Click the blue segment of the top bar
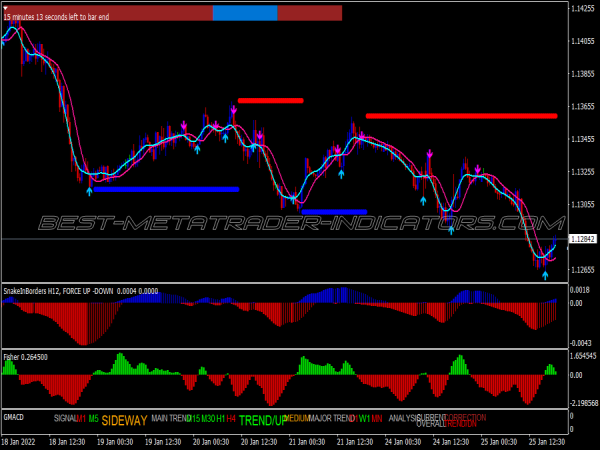Screen dimensions: 600x450 [x=245, y=13]
